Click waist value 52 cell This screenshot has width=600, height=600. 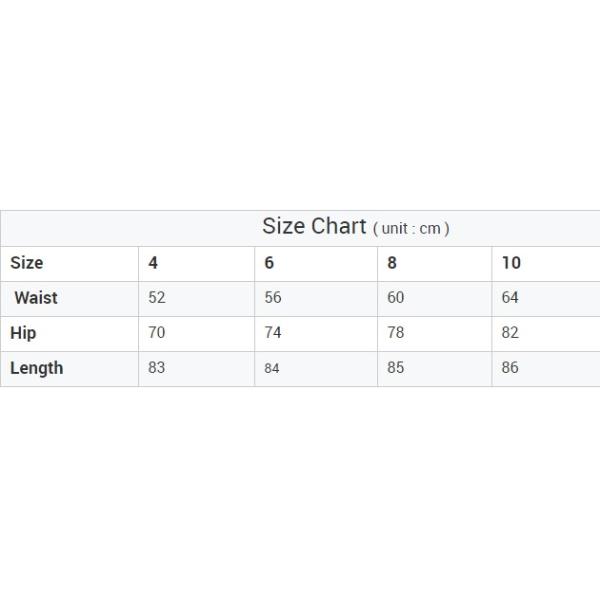(x=156, y=298)
